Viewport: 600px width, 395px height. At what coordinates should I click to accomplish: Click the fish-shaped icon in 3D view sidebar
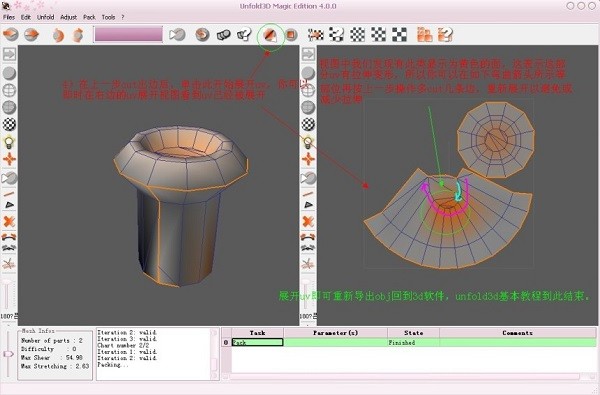click(x=9, y=178)
